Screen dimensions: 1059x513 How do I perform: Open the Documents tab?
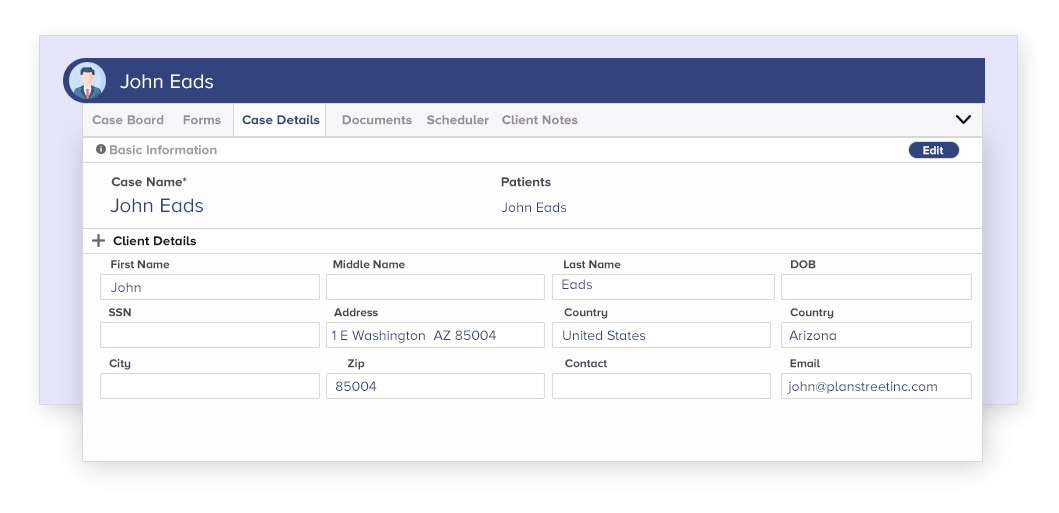click(x=377, y=120)
